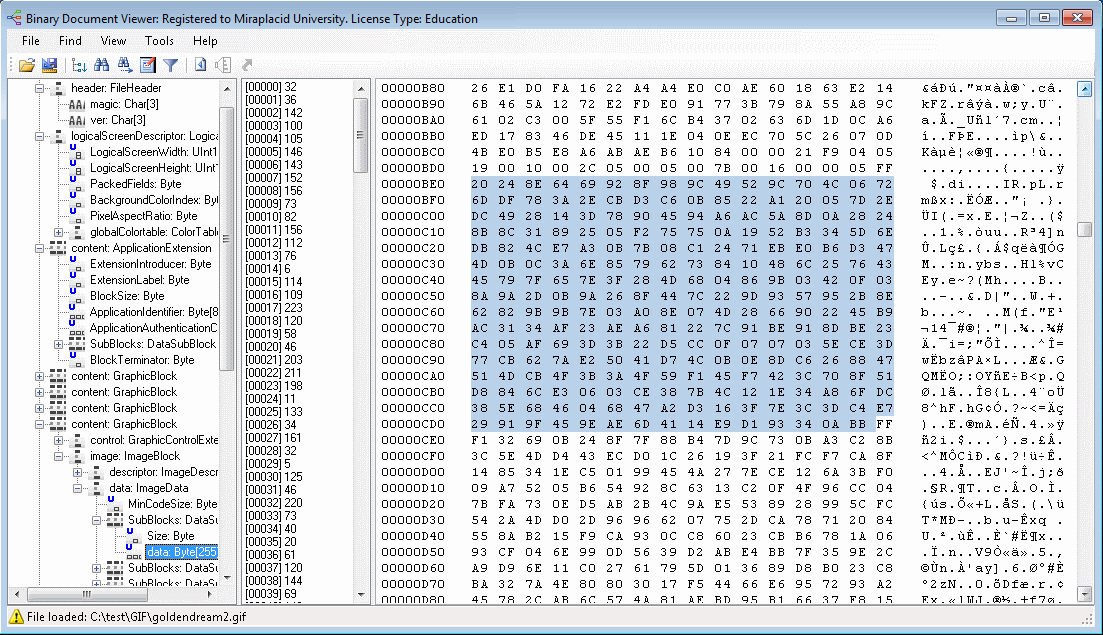Image resolution: width=1103 pixels, height=635 pixels.
Task: Collapse the image: ImageBlock node
Action: 58,456
